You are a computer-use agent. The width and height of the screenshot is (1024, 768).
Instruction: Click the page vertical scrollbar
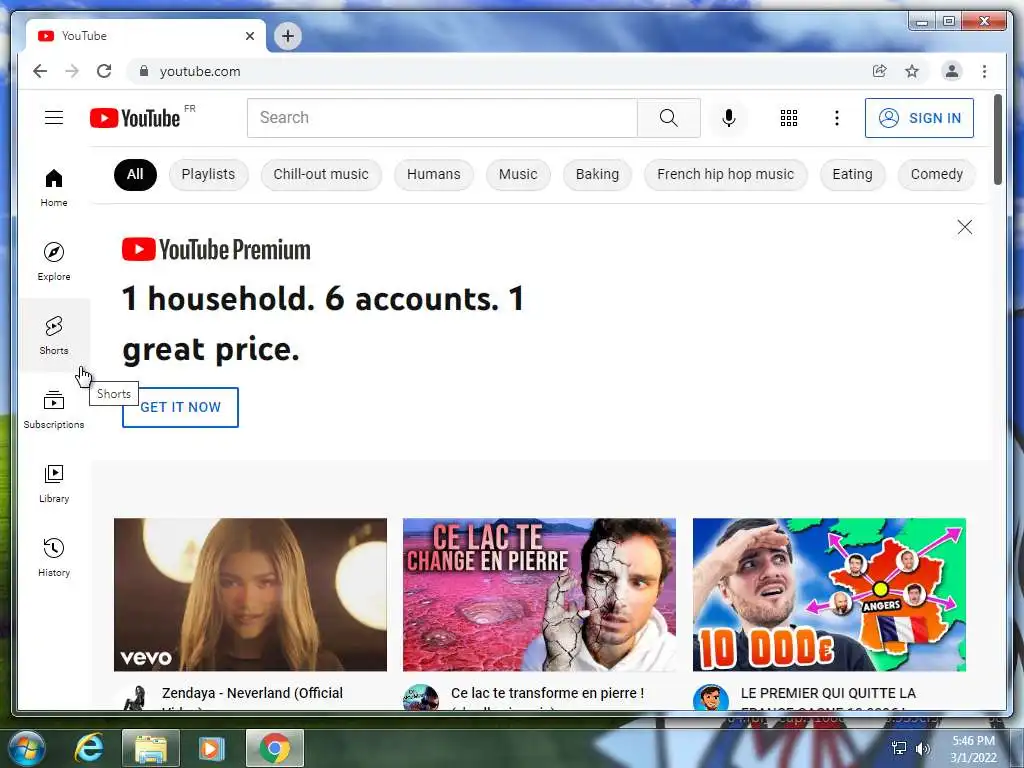point(997,140)
